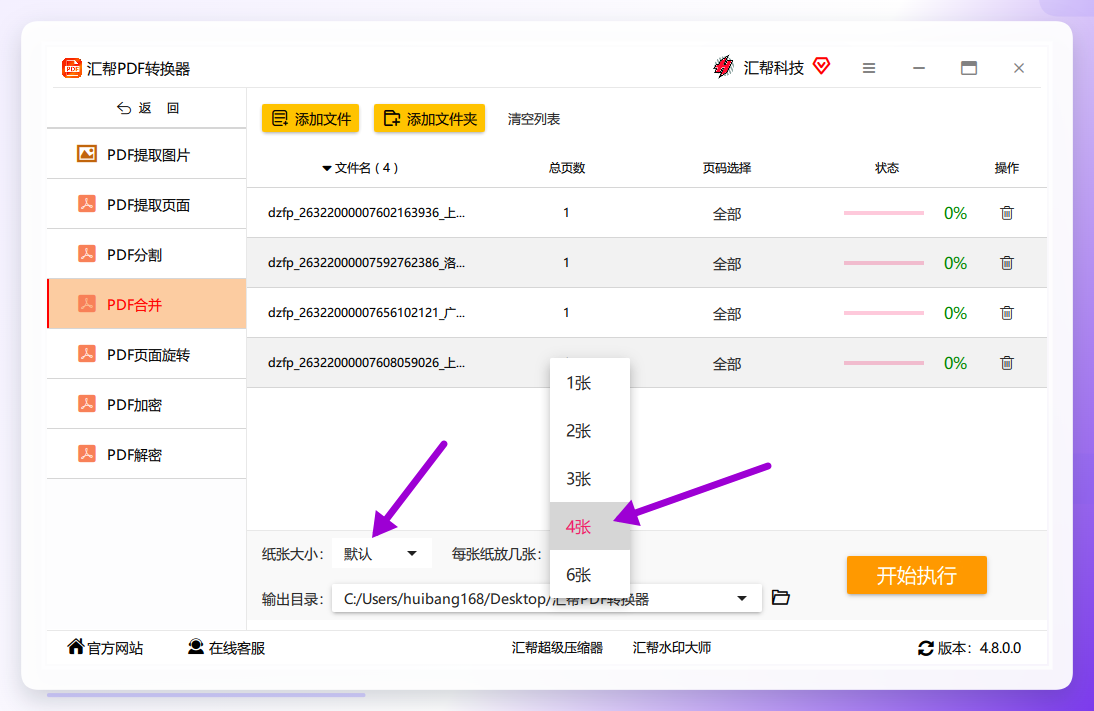Open PDF提取页面 in sidebar
1094x711 pixels.
click(147, 204)
